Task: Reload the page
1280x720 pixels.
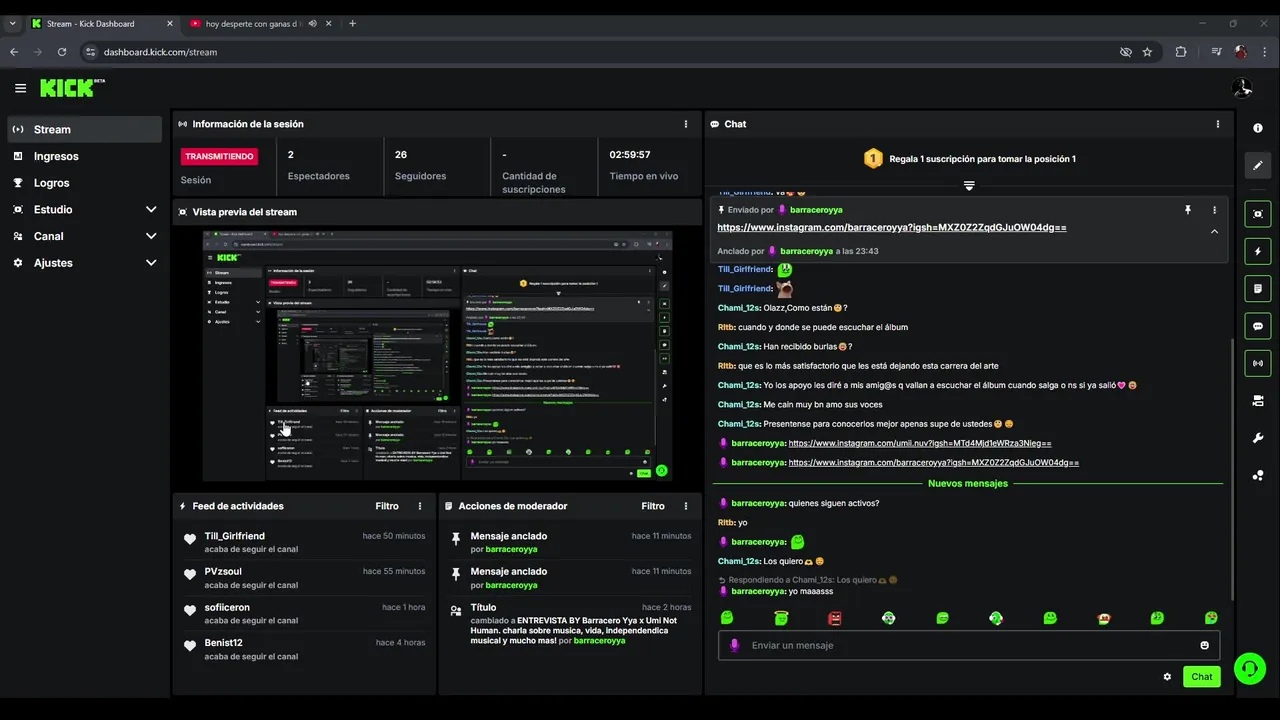Action: [x=62, y=52]
